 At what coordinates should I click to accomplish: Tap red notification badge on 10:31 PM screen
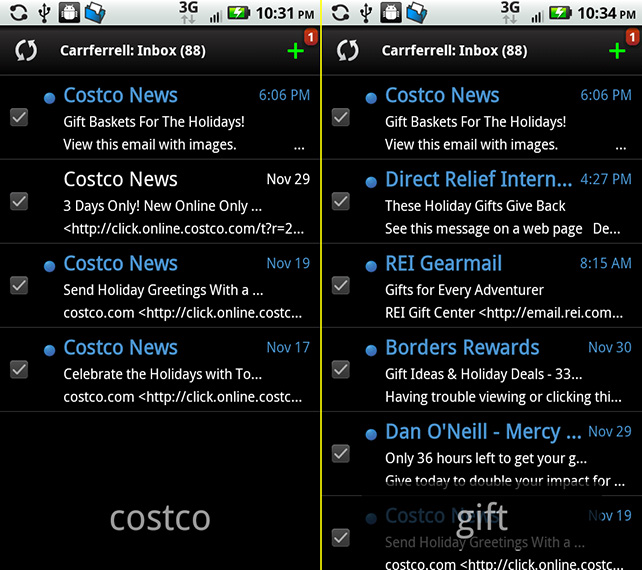click(x=311, y=37)
